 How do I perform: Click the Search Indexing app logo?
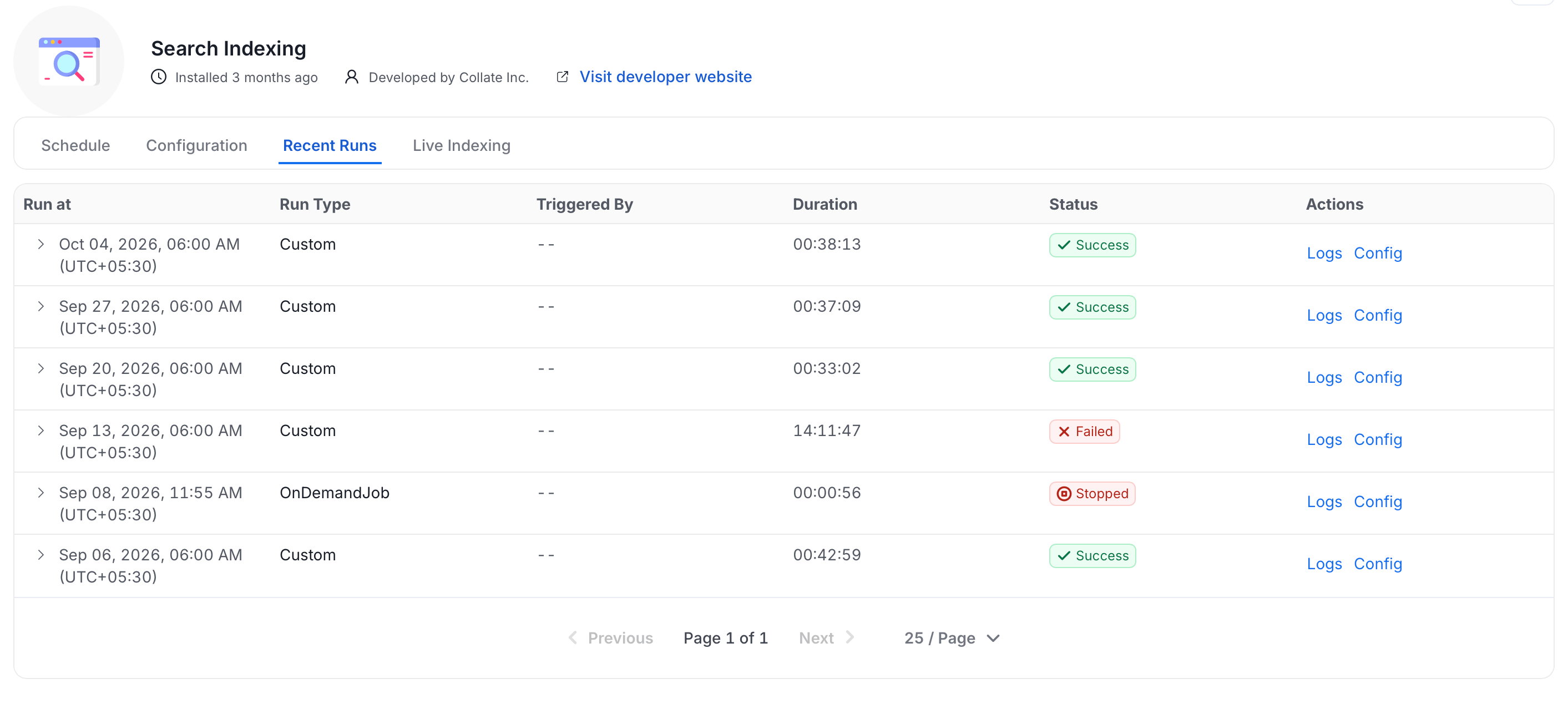[x=69, y=61]
